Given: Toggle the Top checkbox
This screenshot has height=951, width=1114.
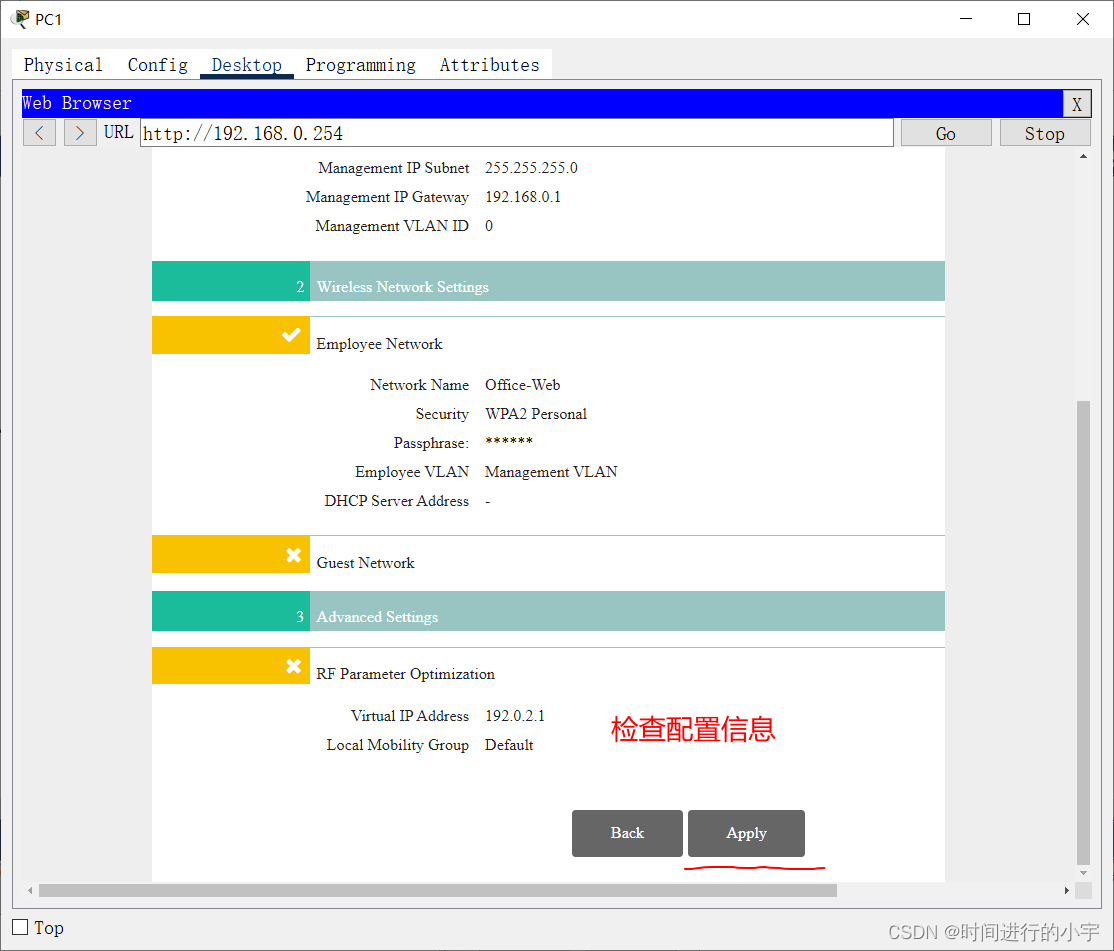Looking at the screenshot, I should [x=21, y=927].
